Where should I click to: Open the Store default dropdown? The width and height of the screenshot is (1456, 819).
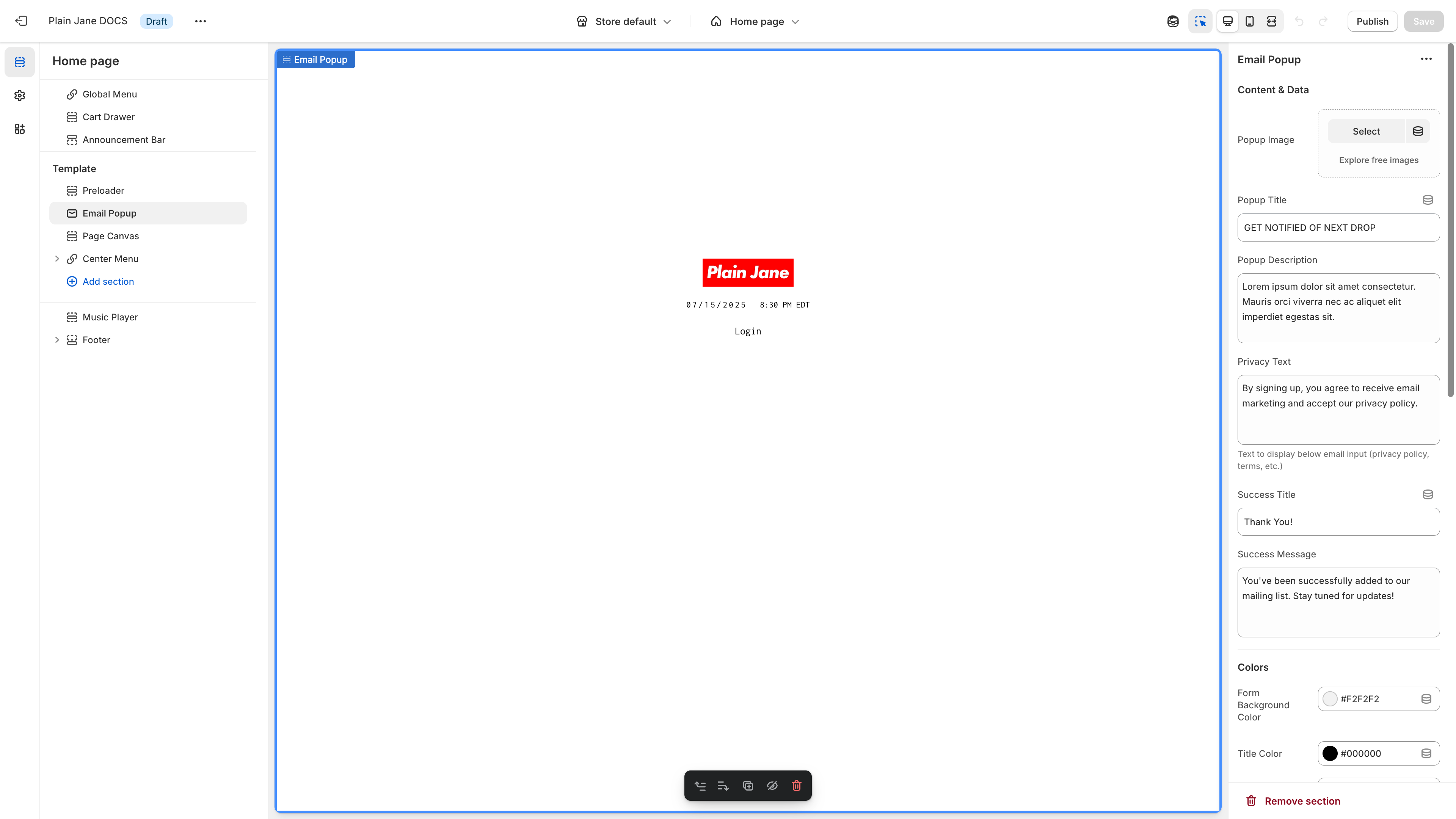click(x=624, y=21)
